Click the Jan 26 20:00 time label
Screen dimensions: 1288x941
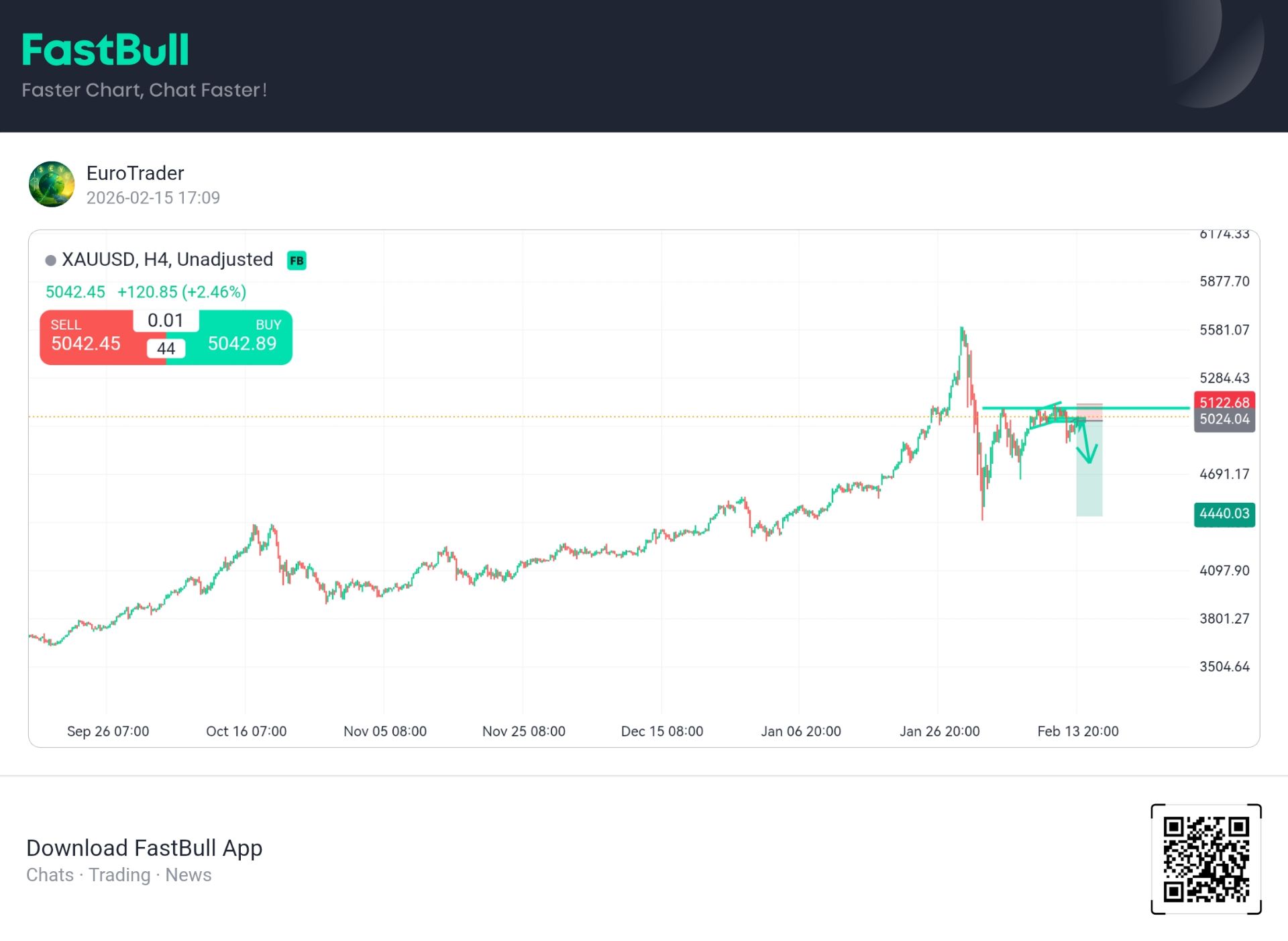tap(939, 731)
